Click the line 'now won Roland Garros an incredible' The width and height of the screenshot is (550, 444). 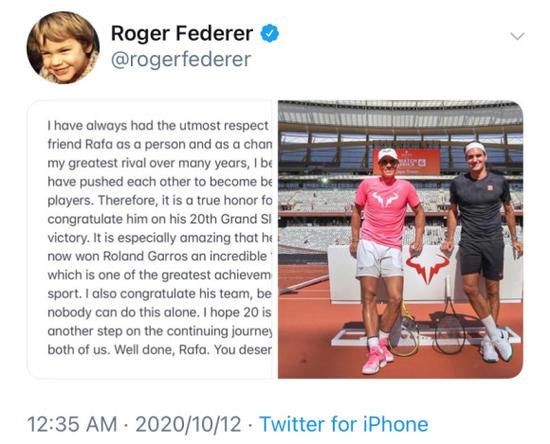coord(157,256)
